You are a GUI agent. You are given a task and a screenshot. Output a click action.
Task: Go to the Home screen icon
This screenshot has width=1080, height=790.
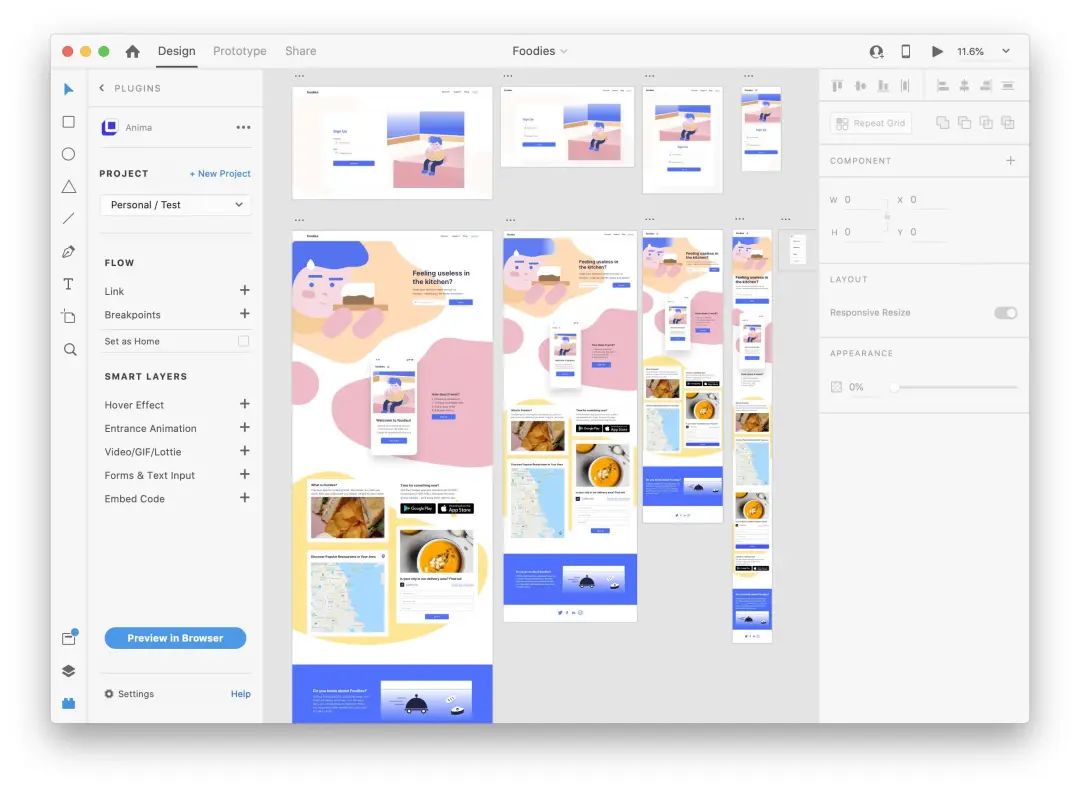pyautogui.click(x=132, y=51)
